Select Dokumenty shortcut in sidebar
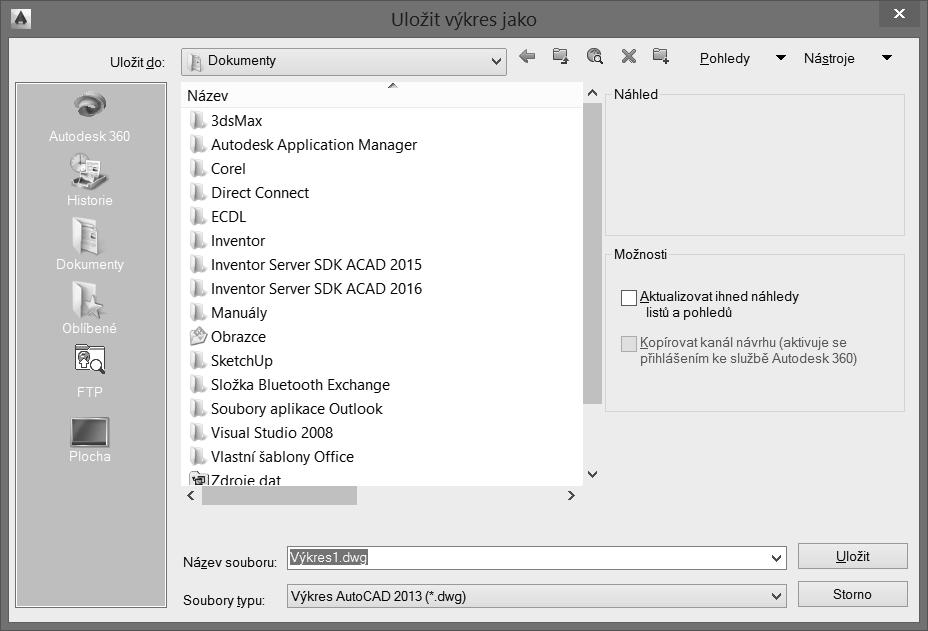The height and width of the screenshot is (631, 928). 89,244
